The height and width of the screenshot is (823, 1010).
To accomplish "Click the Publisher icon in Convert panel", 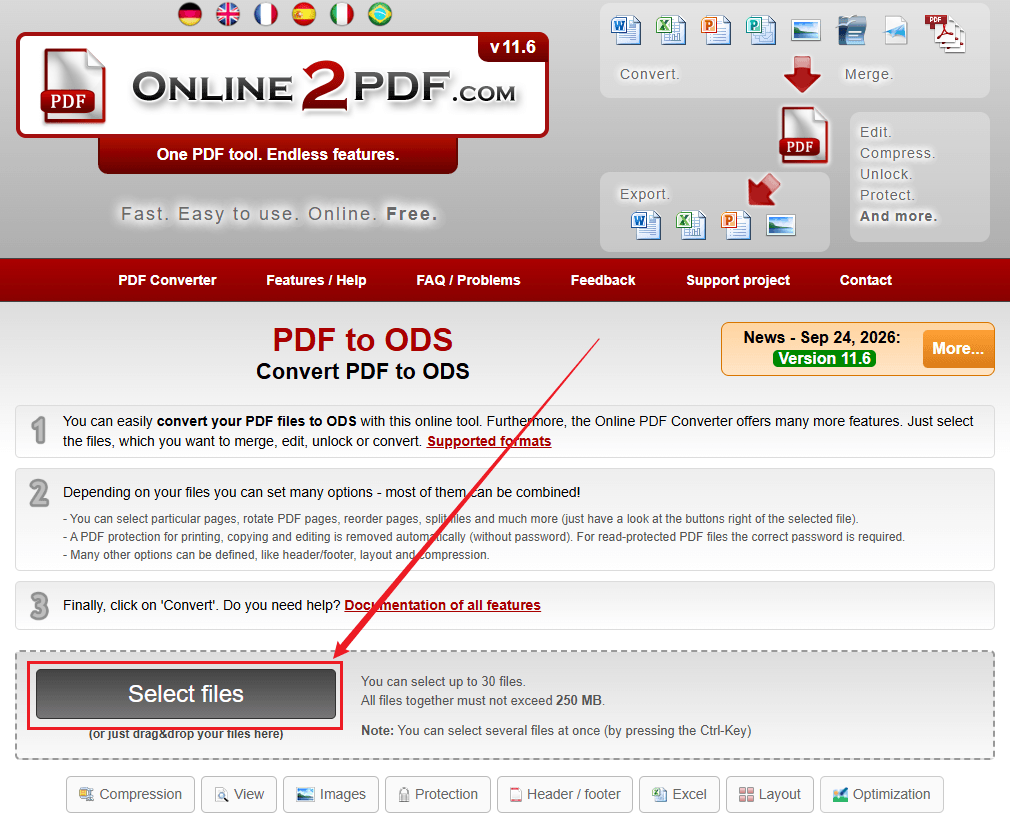I will [x=761, y=30].
